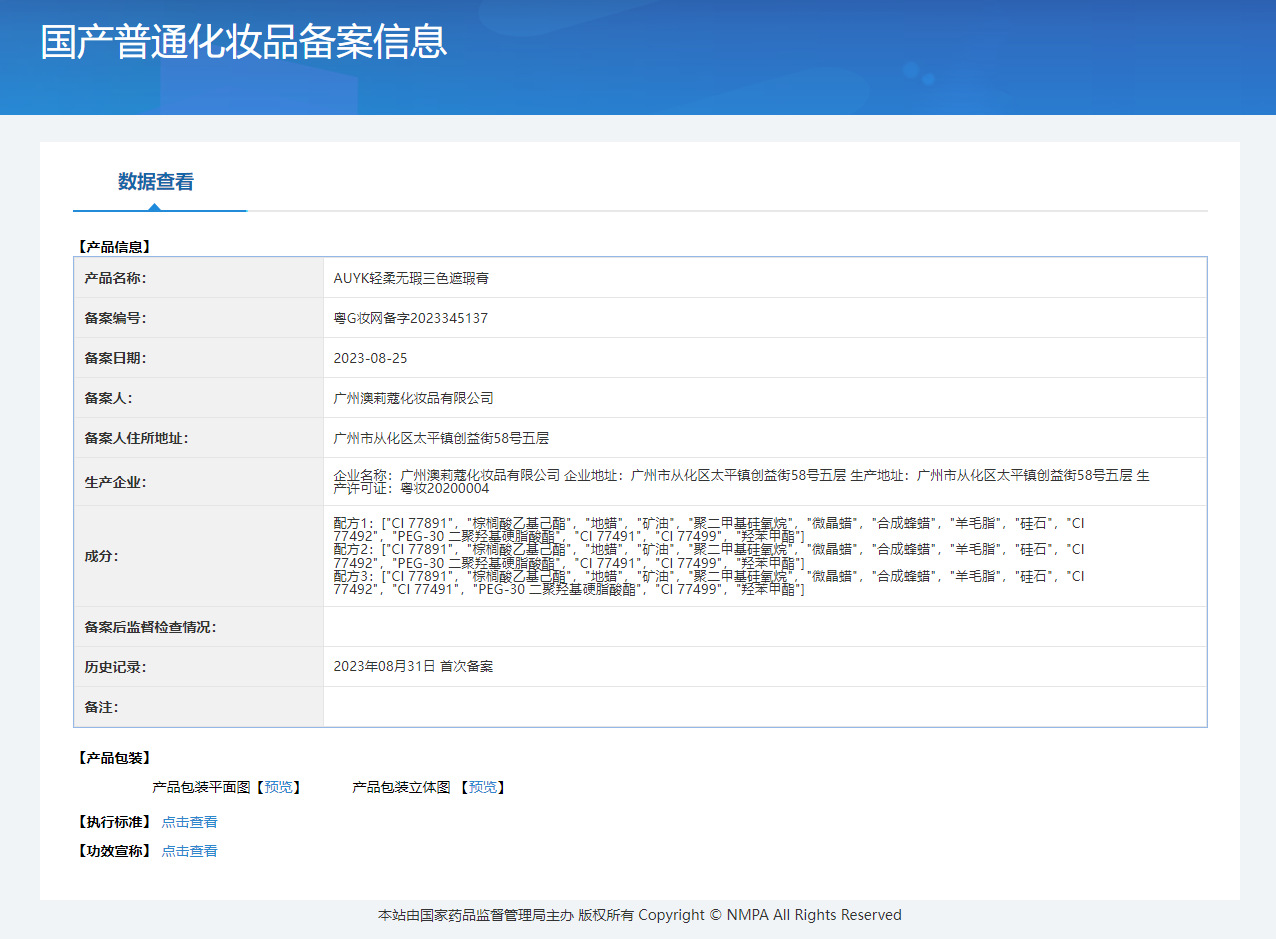Open 预览 for 产品包装立体图

click(483, 787)
